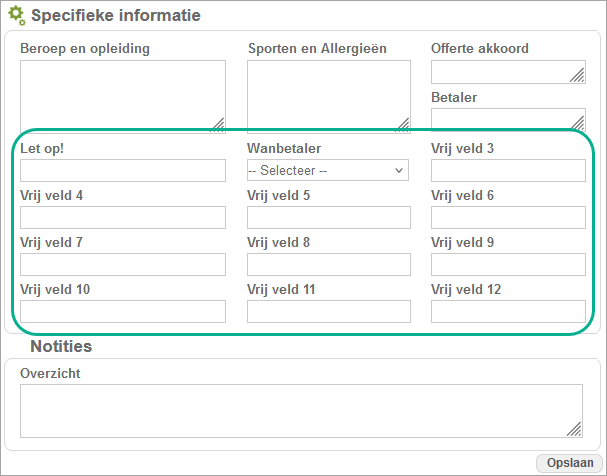Select the Vrij veld 9 field
607x476 pixels.
click(508, 264)
